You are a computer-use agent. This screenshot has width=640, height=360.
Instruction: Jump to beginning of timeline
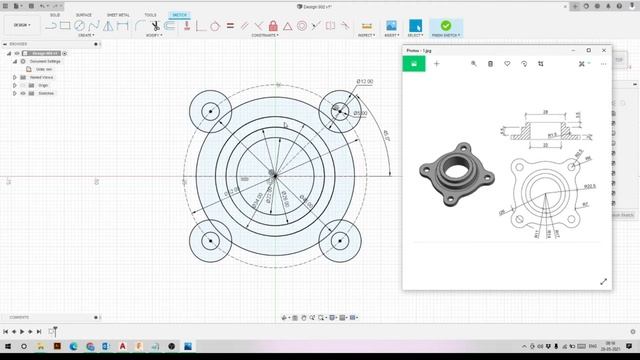point(6,332)
